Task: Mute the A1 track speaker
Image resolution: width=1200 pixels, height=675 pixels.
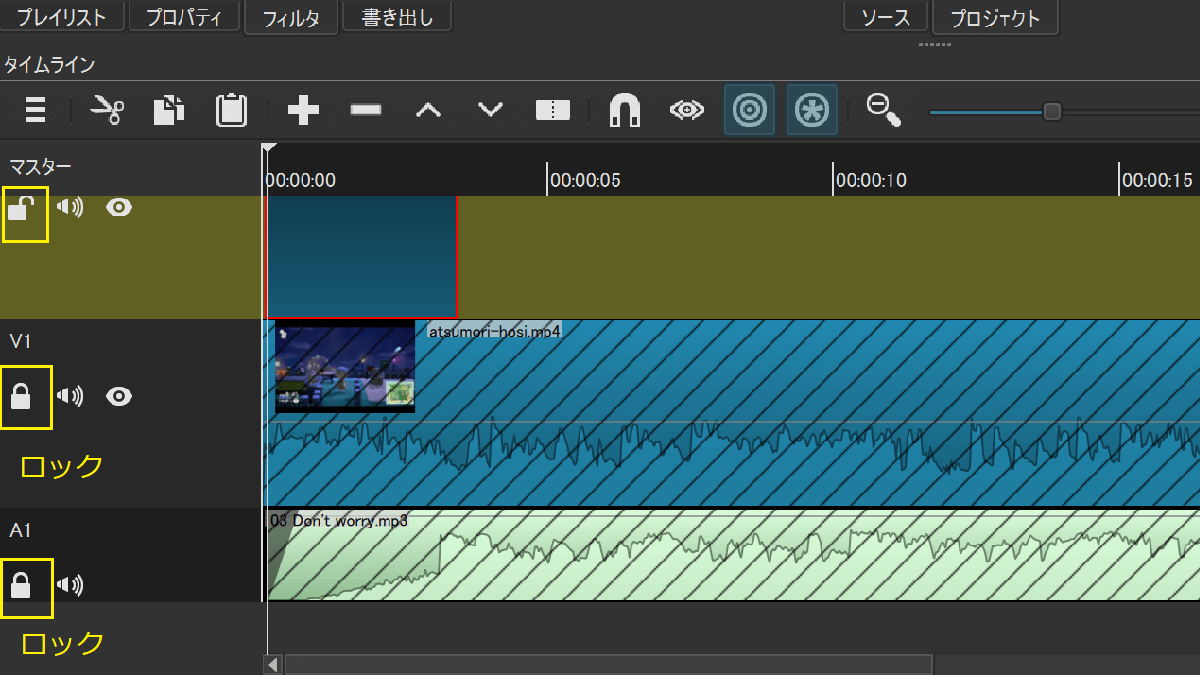Action: (70, 585)
